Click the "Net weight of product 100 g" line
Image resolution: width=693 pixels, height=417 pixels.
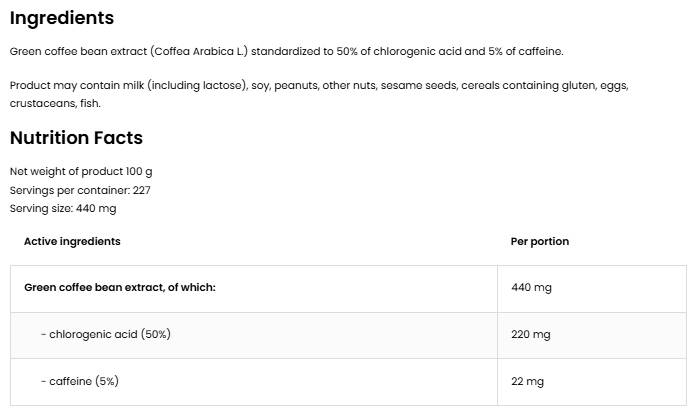click(x=81, y=172)
